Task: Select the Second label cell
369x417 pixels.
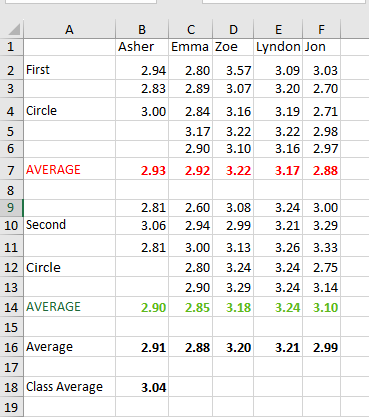Action: (x=69, y=226)
